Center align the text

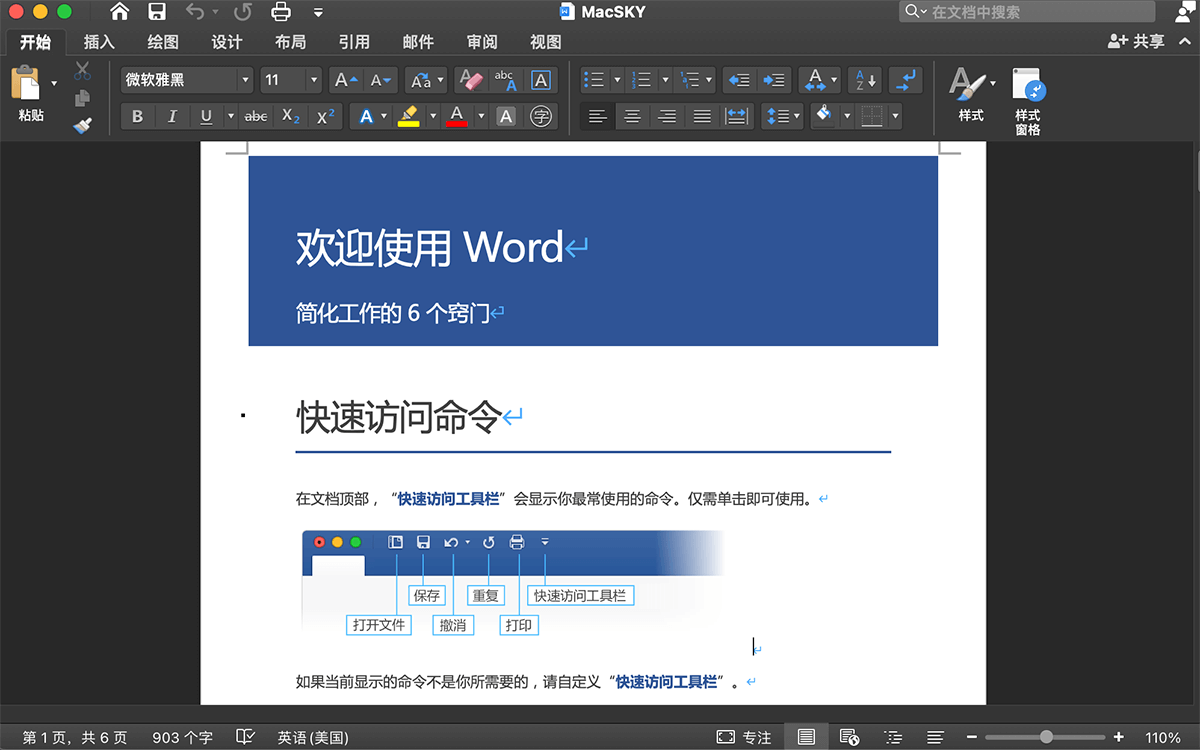point(632,116)
